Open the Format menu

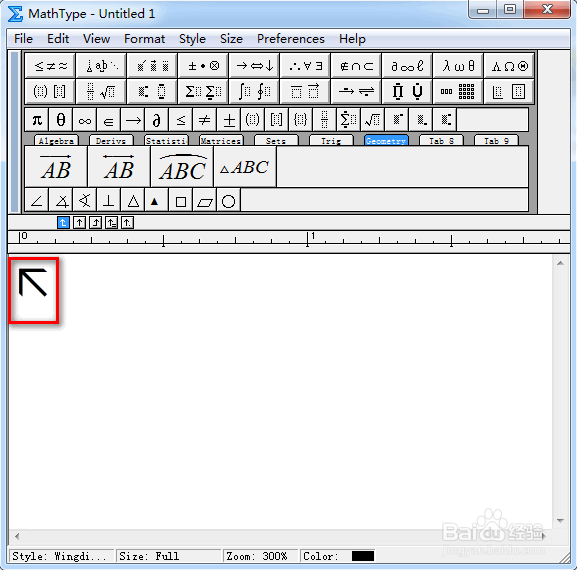point(145,39)
